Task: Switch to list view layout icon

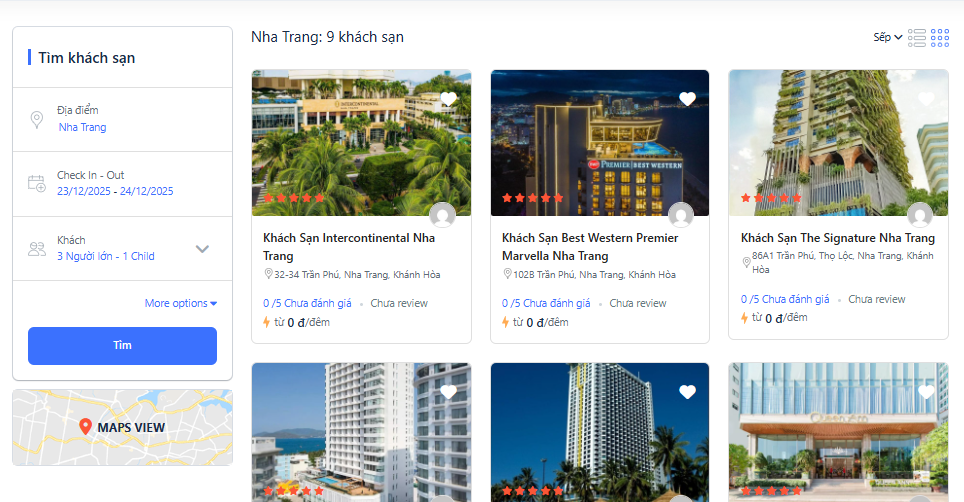Action: coord(917,37)
